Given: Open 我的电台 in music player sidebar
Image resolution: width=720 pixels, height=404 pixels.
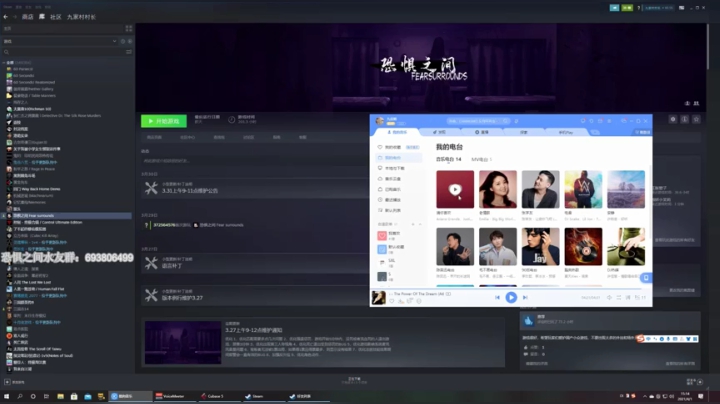Looking at the screenshot, I should coord(399,158).
